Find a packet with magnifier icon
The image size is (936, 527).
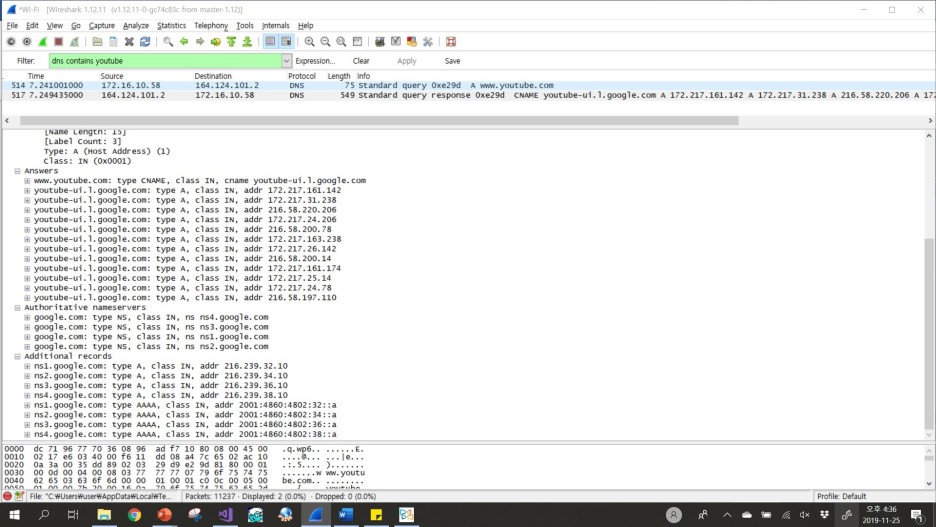pyautogui.click(x=168, y=42)
